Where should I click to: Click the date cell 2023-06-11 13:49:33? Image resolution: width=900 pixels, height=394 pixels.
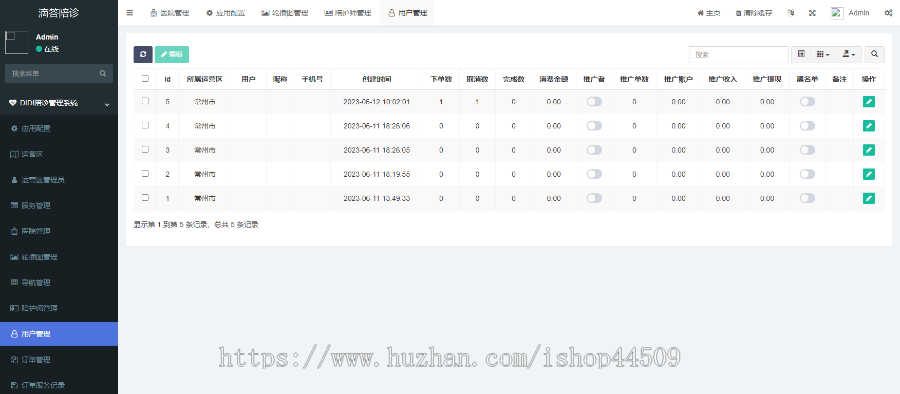[377, 198]
